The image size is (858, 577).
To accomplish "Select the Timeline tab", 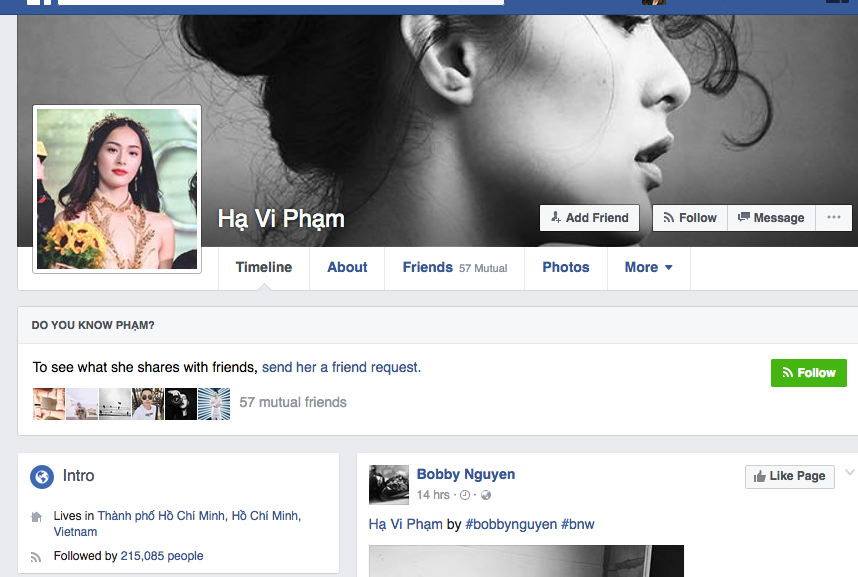I will [264, 268].
